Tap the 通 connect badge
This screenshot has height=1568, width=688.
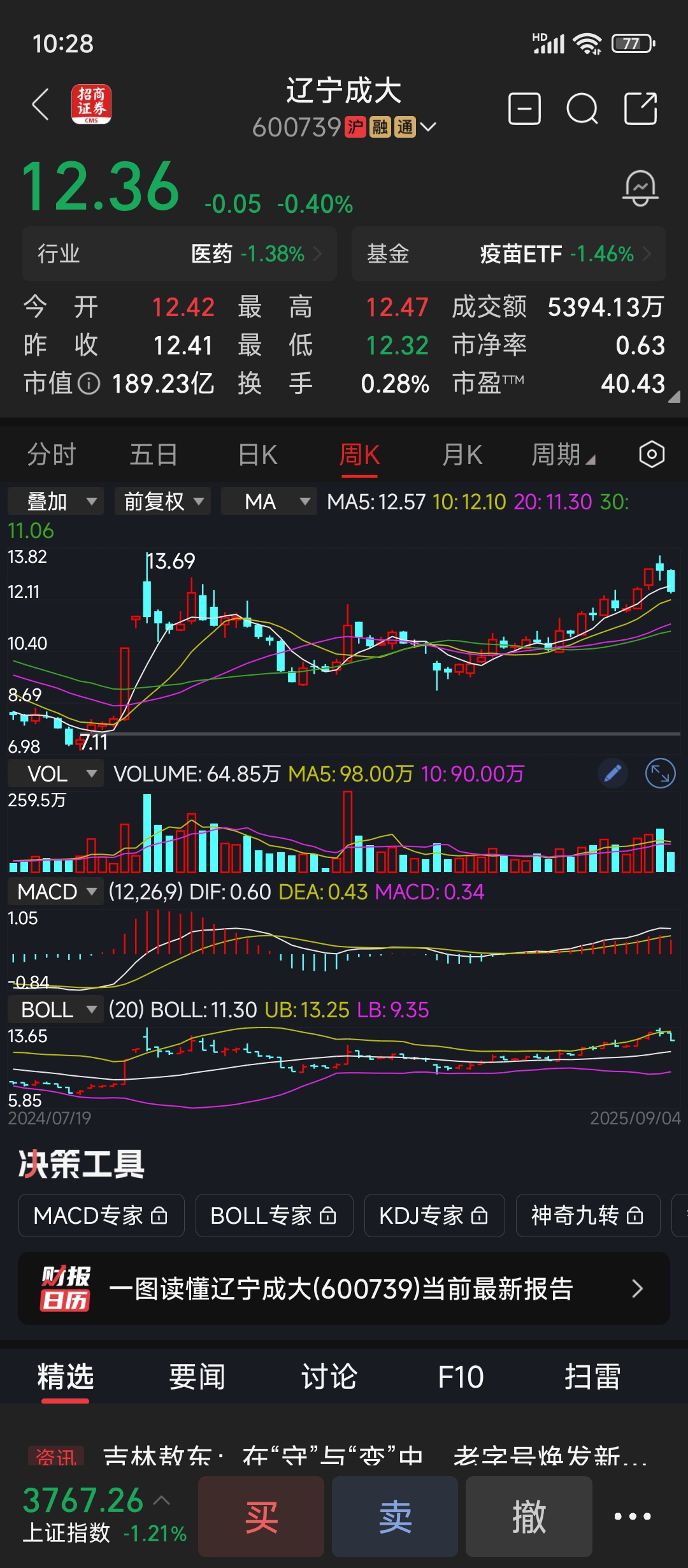[405, 127]
